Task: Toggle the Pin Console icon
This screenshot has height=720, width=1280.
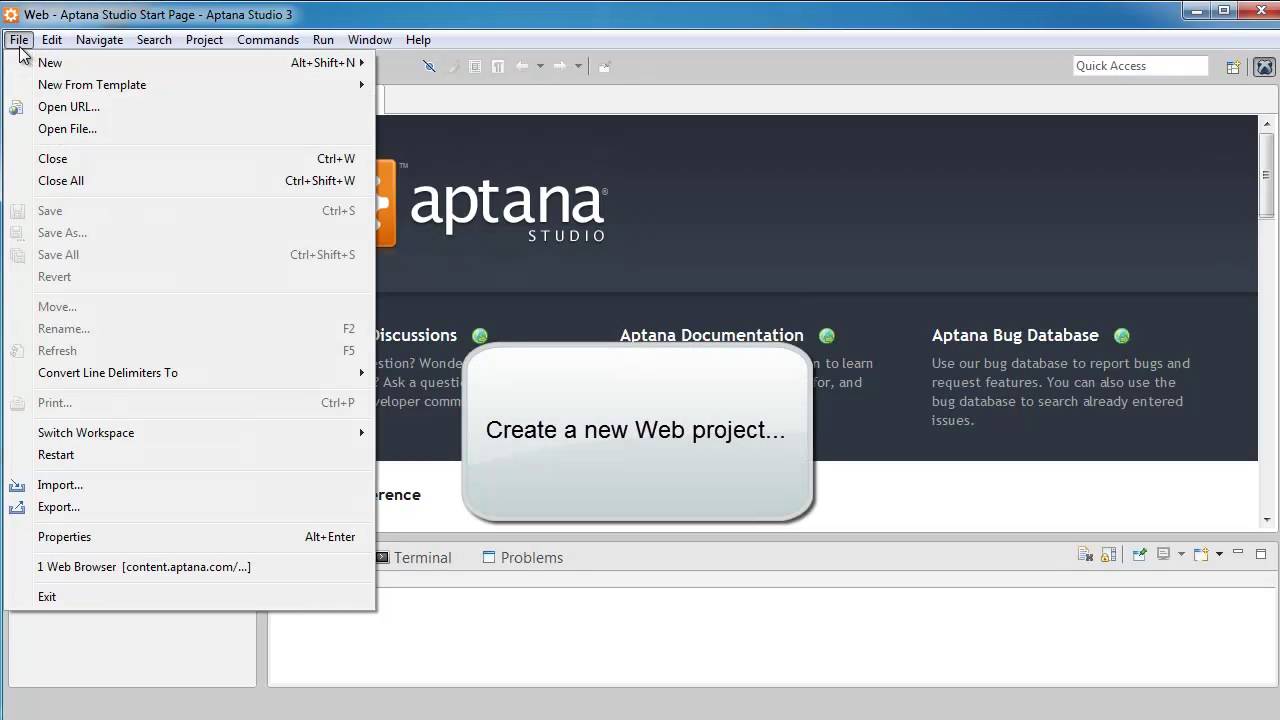Action: click(x=1139, y=554)
